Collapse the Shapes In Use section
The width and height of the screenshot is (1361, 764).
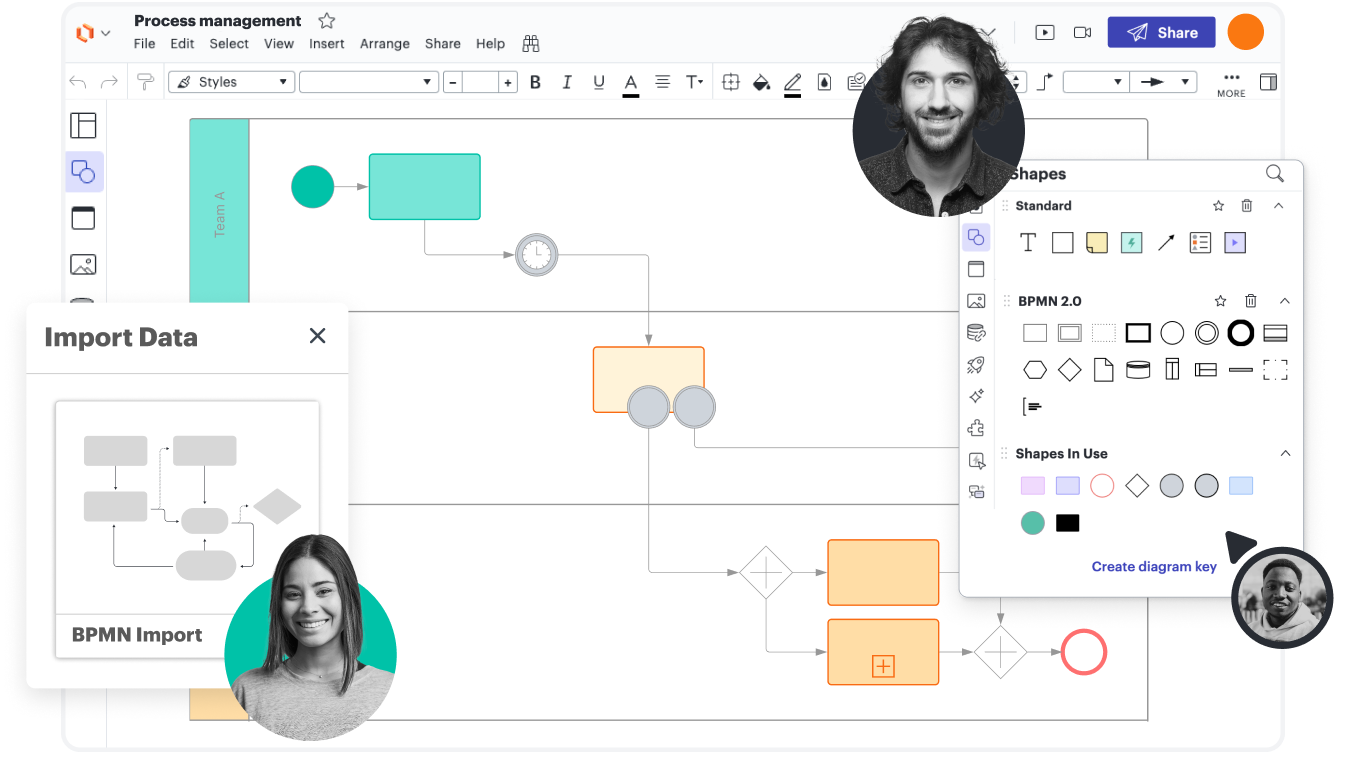coord(1285,453)
